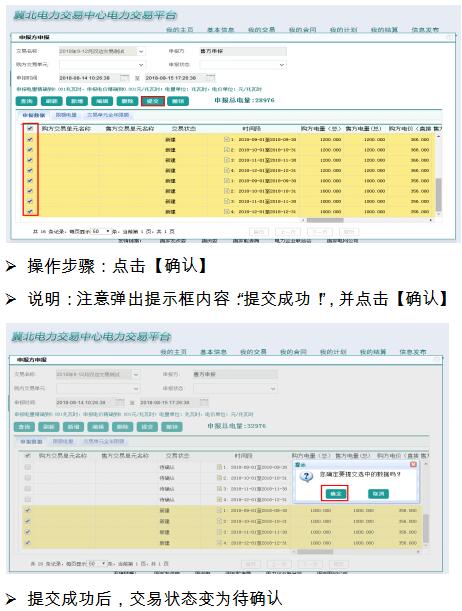Viewport: 462px width, 611px height.
Task: Toggle the red-outlined select-all header checkbox
Action: point(30,129)
